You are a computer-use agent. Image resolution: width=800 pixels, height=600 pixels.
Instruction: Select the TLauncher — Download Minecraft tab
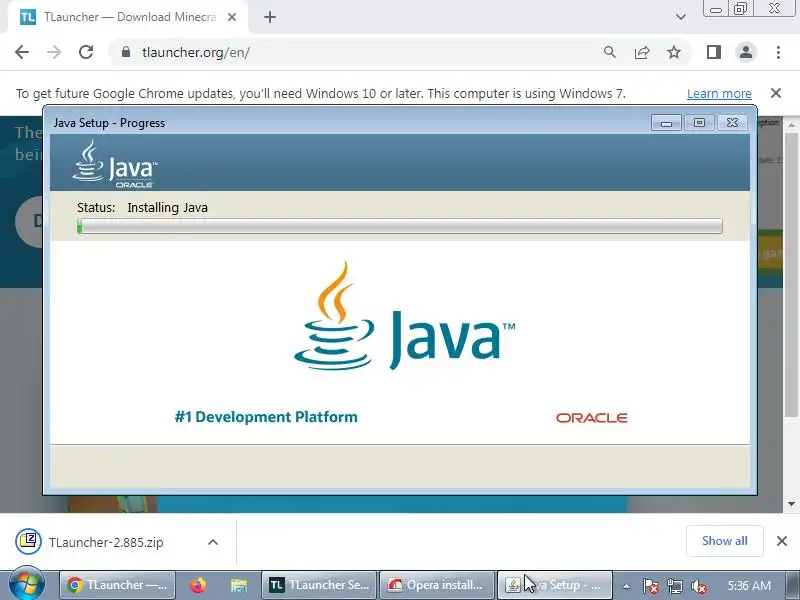pos(130,17)
